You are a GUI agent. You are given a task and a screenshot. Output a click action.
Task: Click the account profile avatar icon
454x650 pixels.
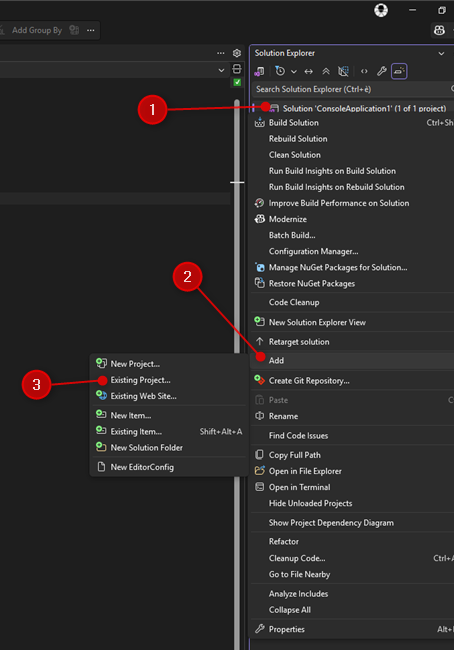pos(381,10)
